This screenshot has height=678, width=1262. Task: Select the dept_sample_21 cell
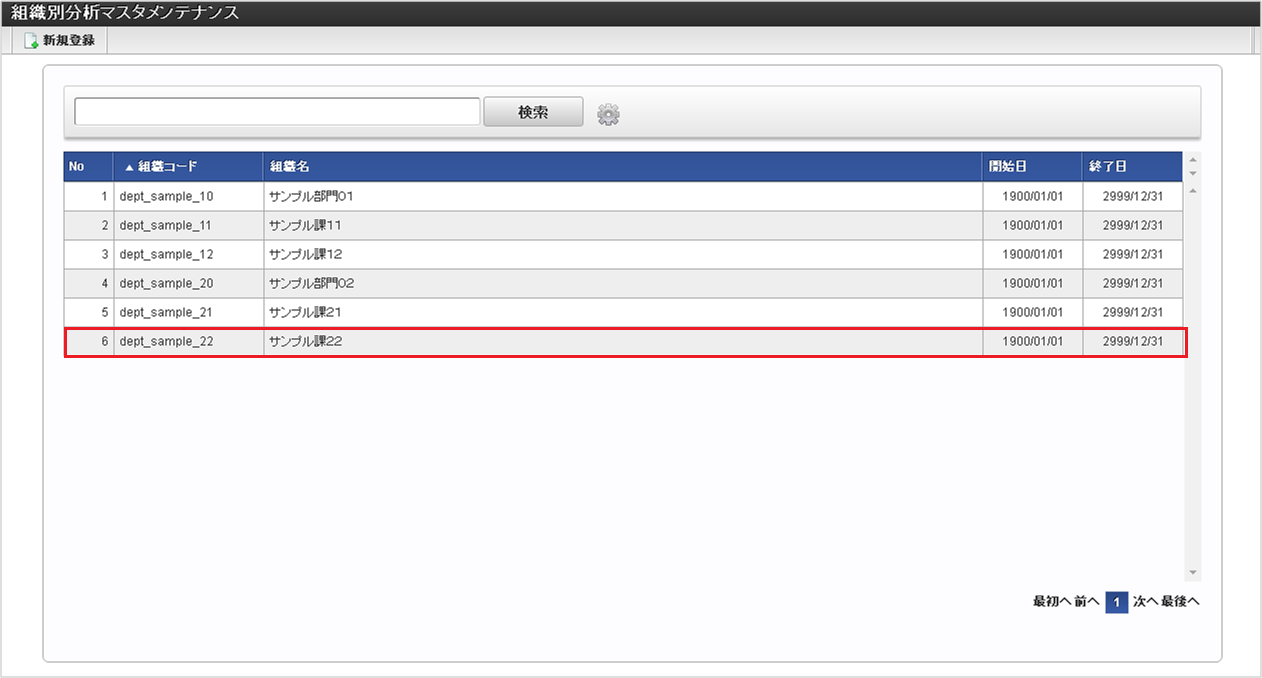click(189, 312)
